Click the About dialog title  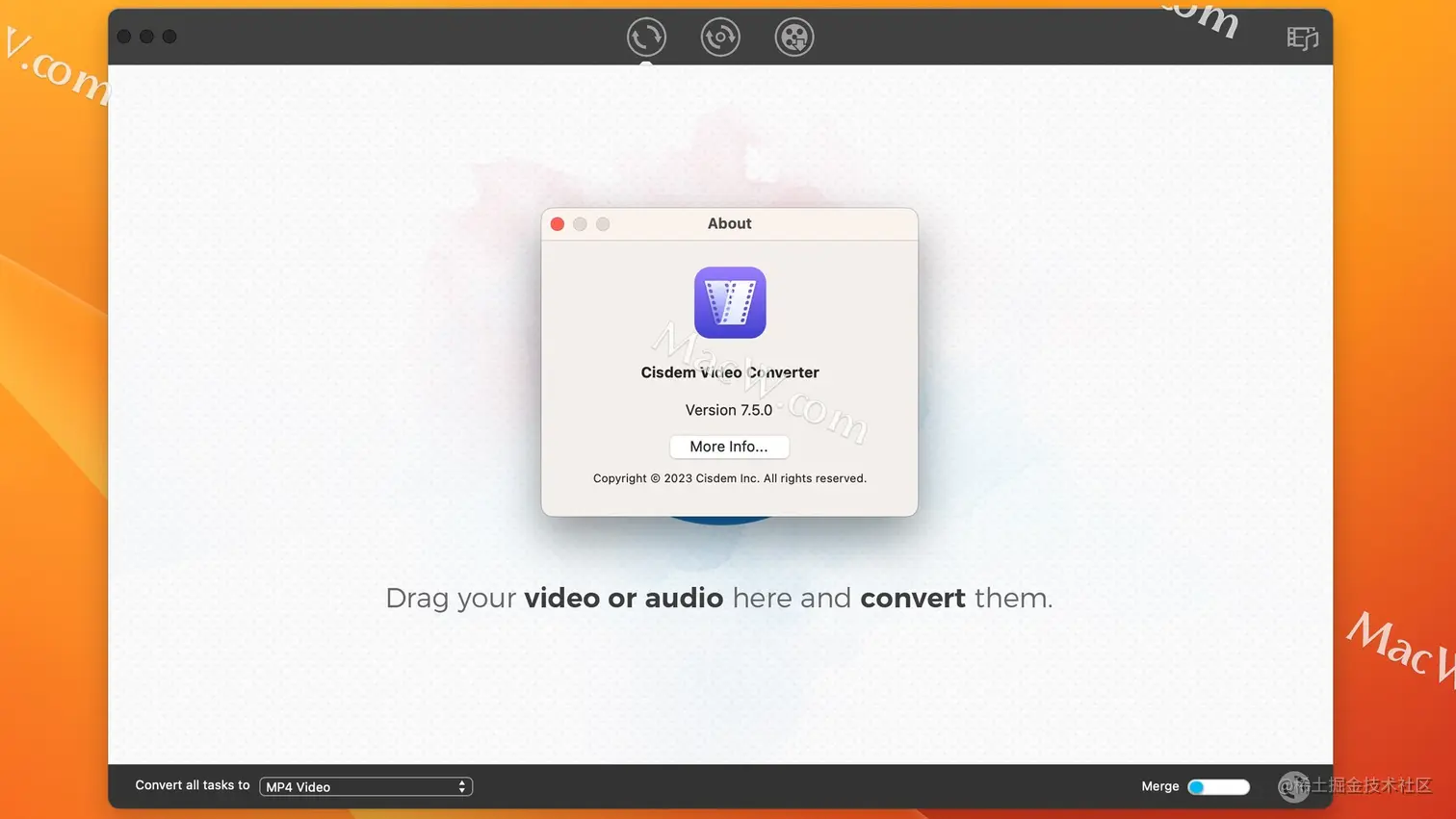pyautogui.click(x=730, y=223)
